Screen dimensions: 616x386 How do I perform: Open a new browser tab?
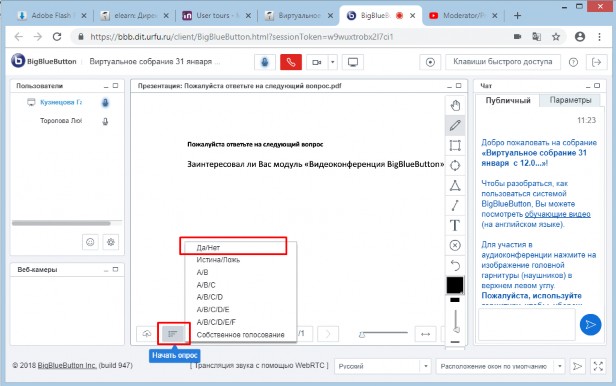[x=517, y=15]
